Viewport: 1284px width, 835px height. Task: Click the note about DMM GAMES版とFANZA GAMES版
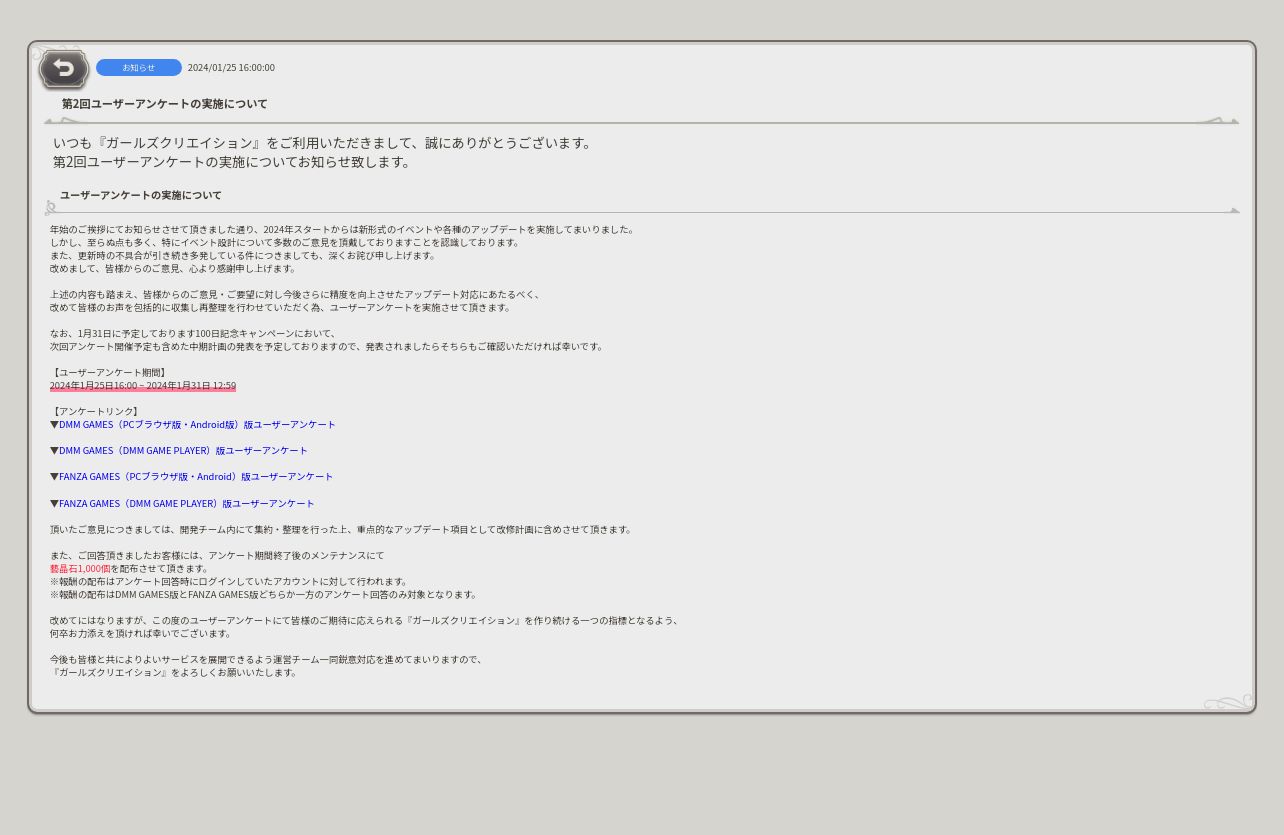(x=264, y=594)
